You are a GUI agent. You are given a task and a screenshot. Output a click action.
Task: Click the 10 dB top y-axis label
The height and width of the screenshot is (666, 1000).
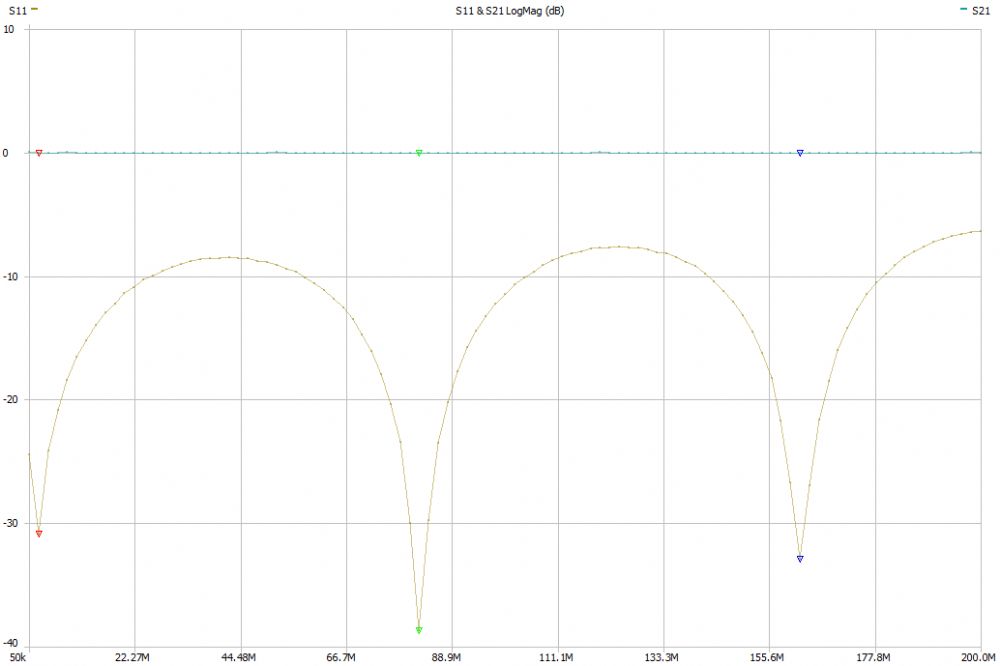[x=9, y=29]
